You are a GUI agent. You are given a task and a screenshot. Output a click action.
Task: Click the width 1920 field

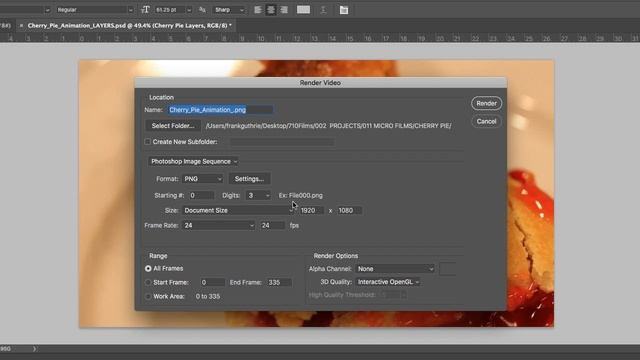[x=312, y=210]
